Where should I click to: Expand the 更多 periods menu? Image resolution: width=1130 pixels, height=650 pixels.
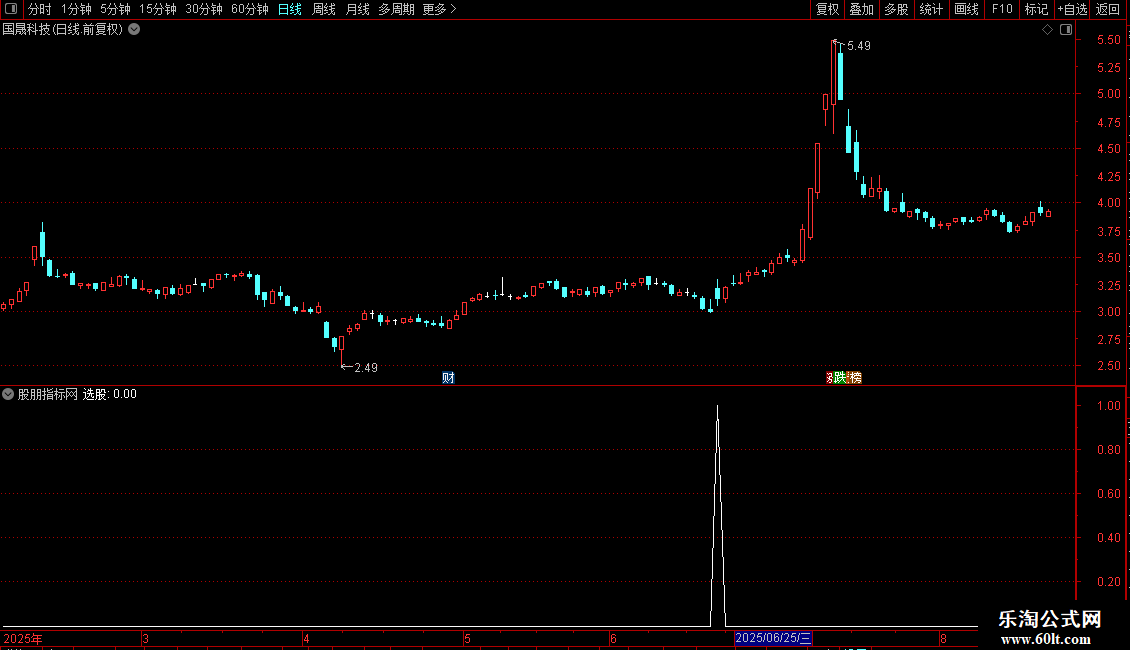[x=439, y=9]
